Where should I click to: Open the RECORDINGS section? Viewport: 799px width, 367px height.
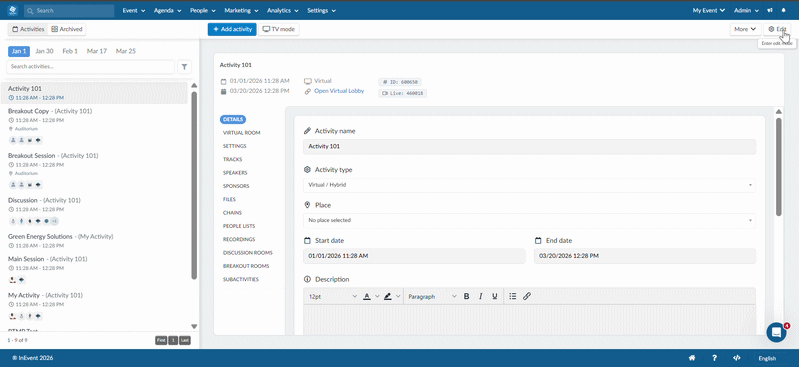239,240
